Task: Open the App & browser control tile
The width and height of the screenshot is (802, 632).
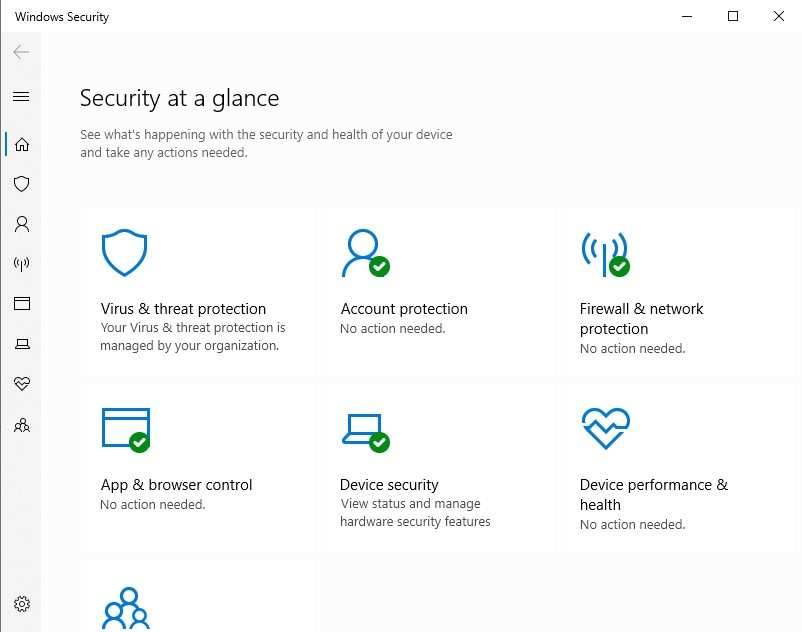Action: [x=197, y=467]
